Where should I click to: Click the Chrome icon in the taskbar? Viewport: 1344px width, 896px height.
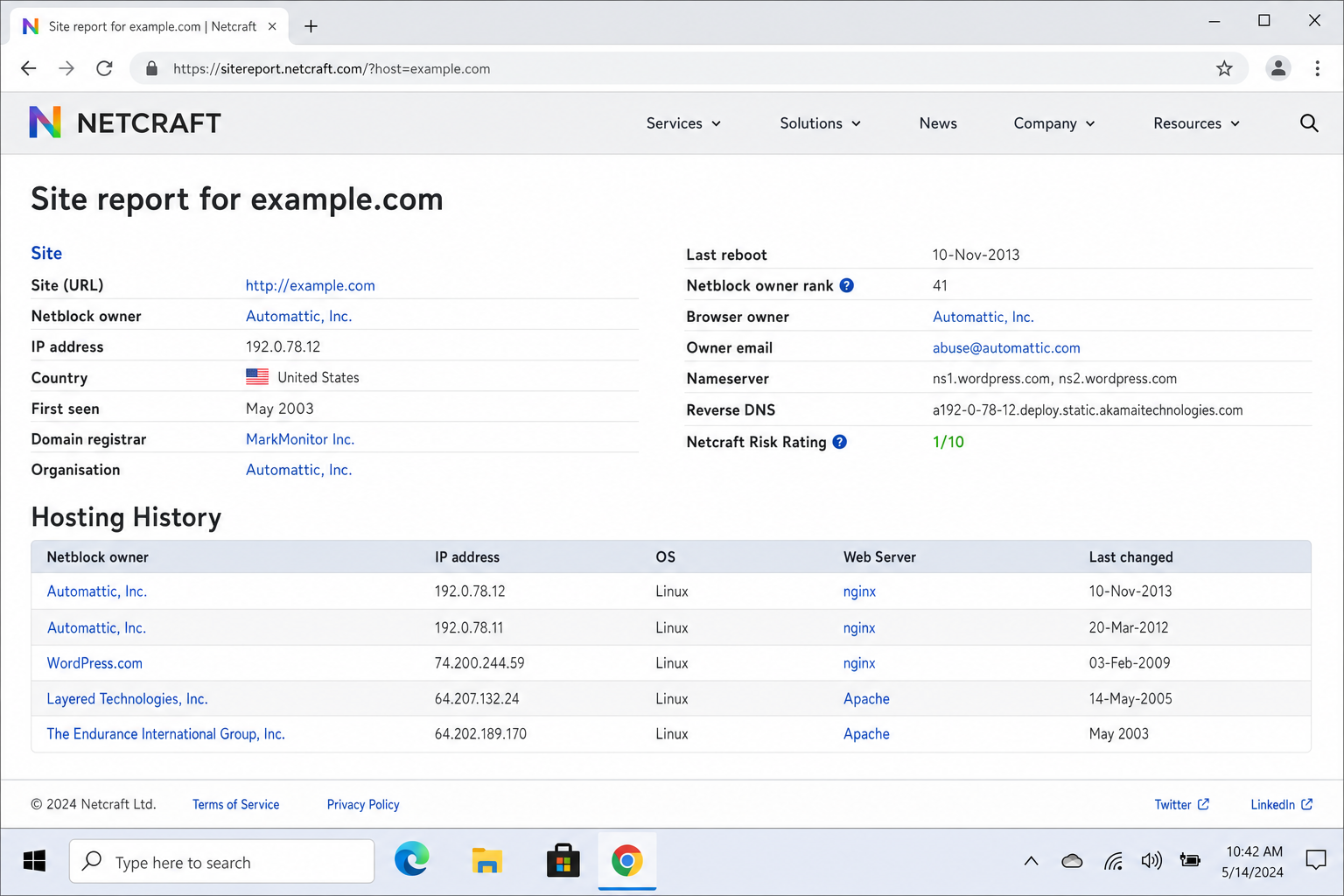coord(627,861)
